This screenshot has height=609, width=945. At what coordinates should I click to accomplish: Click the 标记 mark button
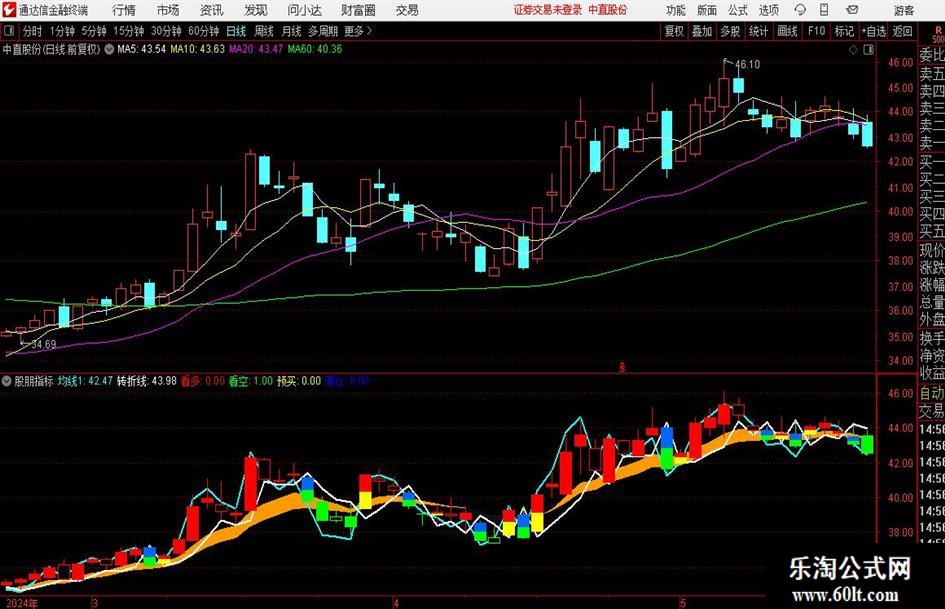[844, 31]
